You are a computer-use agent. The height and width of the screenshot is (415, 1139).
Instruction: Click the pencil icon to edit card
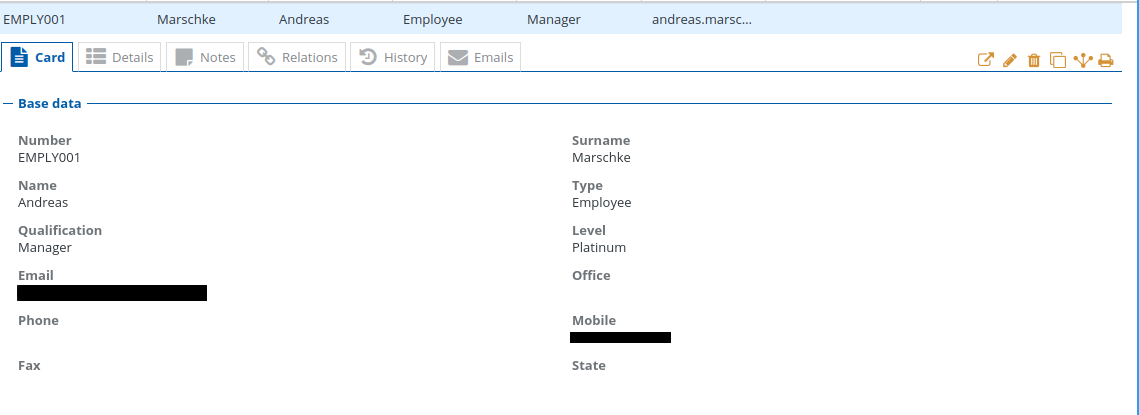pos(1009,60)
